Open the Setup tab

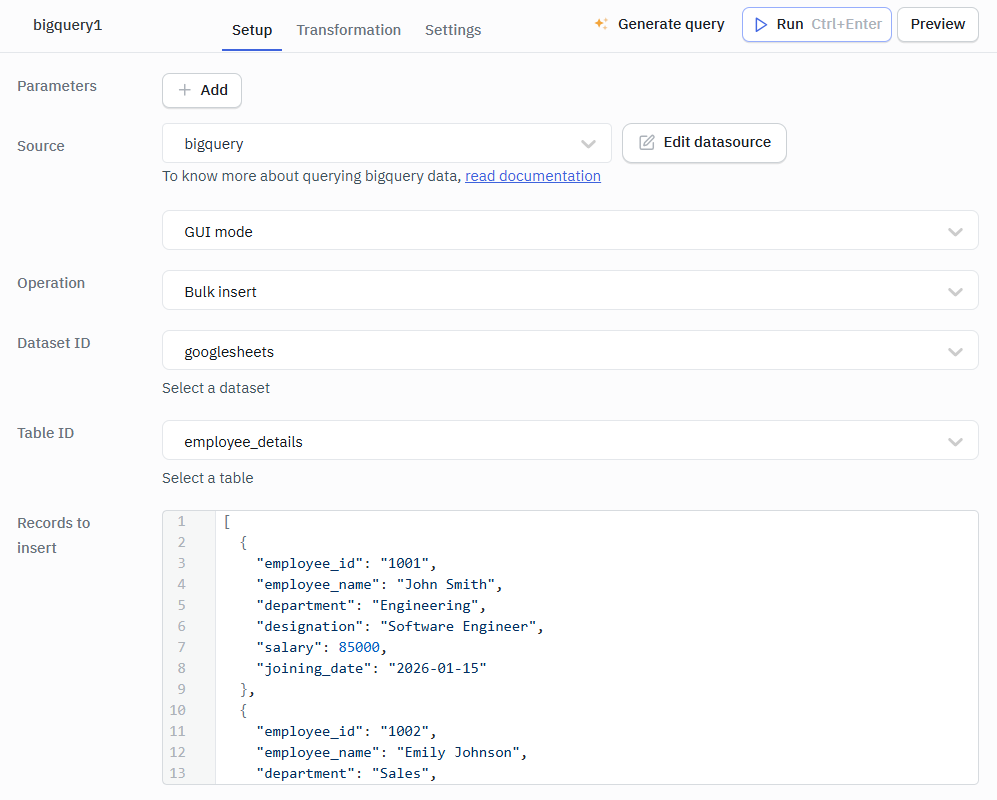click(252, 30)
